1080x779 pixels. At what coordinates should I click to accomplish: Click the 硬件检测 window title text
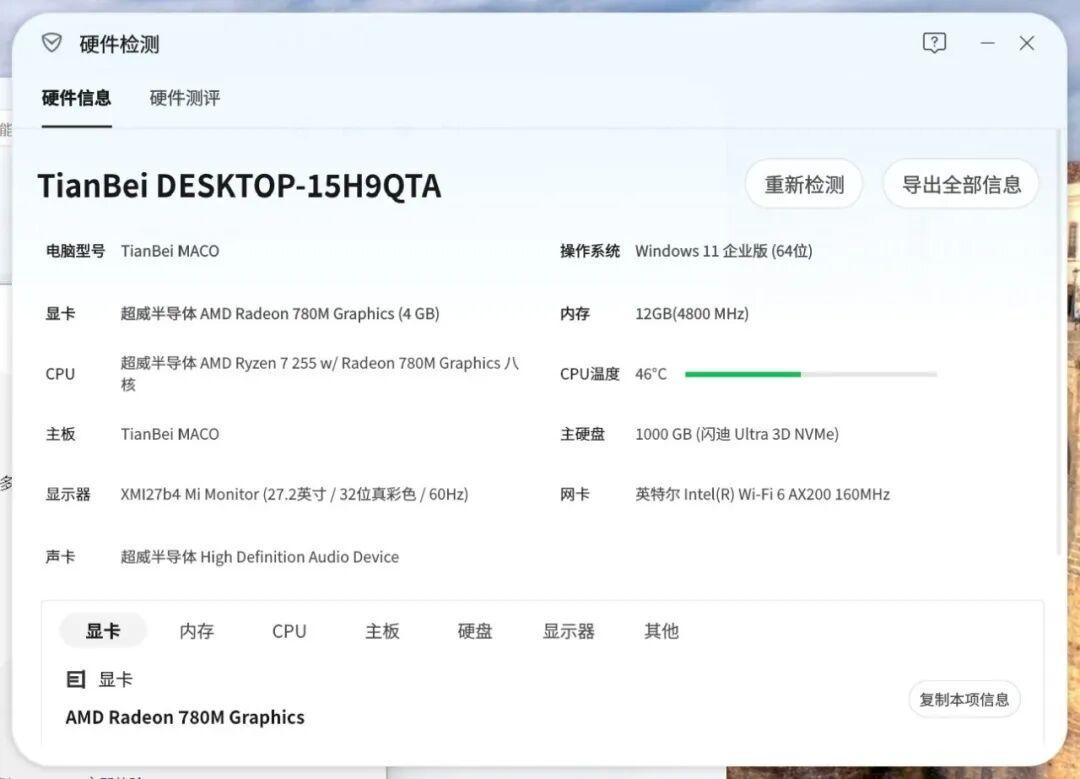point(119,44)
